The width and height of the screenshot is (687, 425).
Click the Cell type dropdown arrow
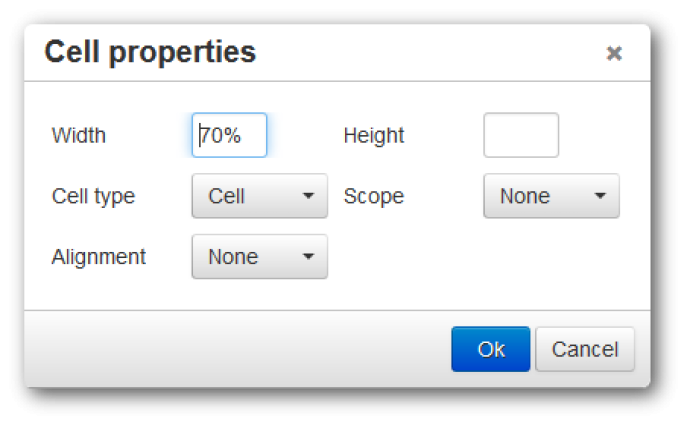click(x=308, y=196)
